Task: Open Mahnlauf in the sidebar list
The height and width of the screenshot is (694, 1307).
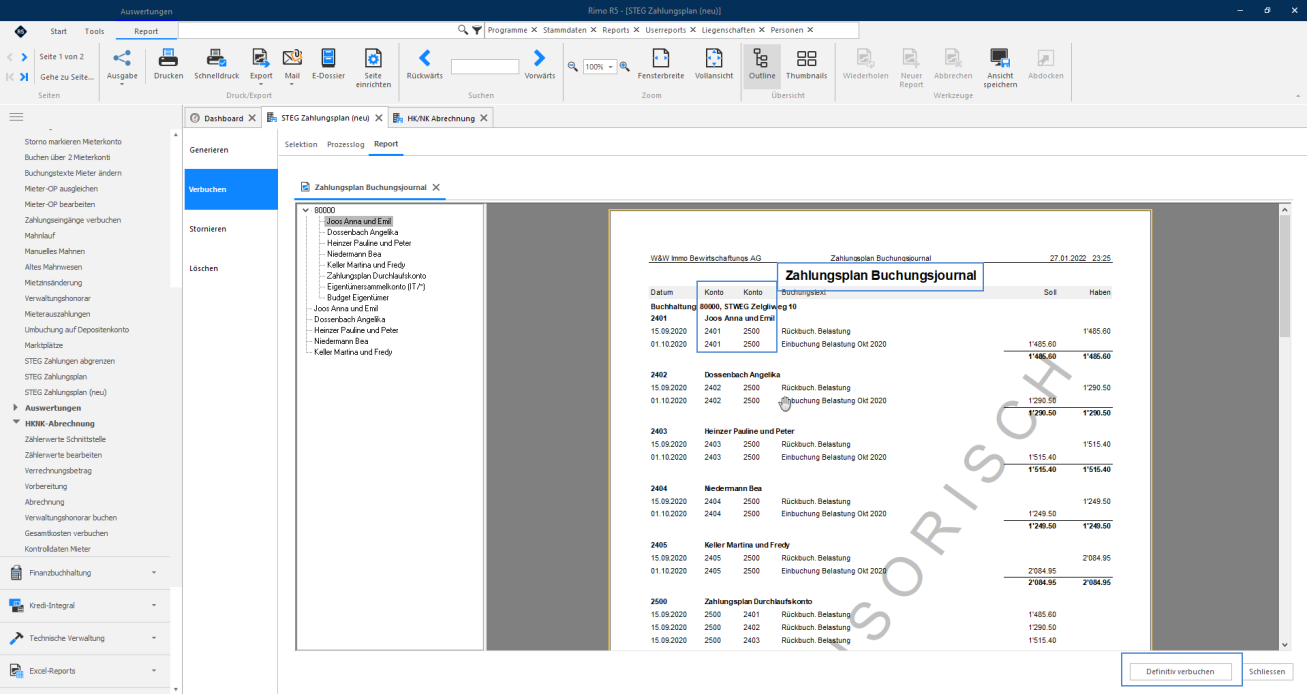Action: pyautogui.click(x=41, y=236)
